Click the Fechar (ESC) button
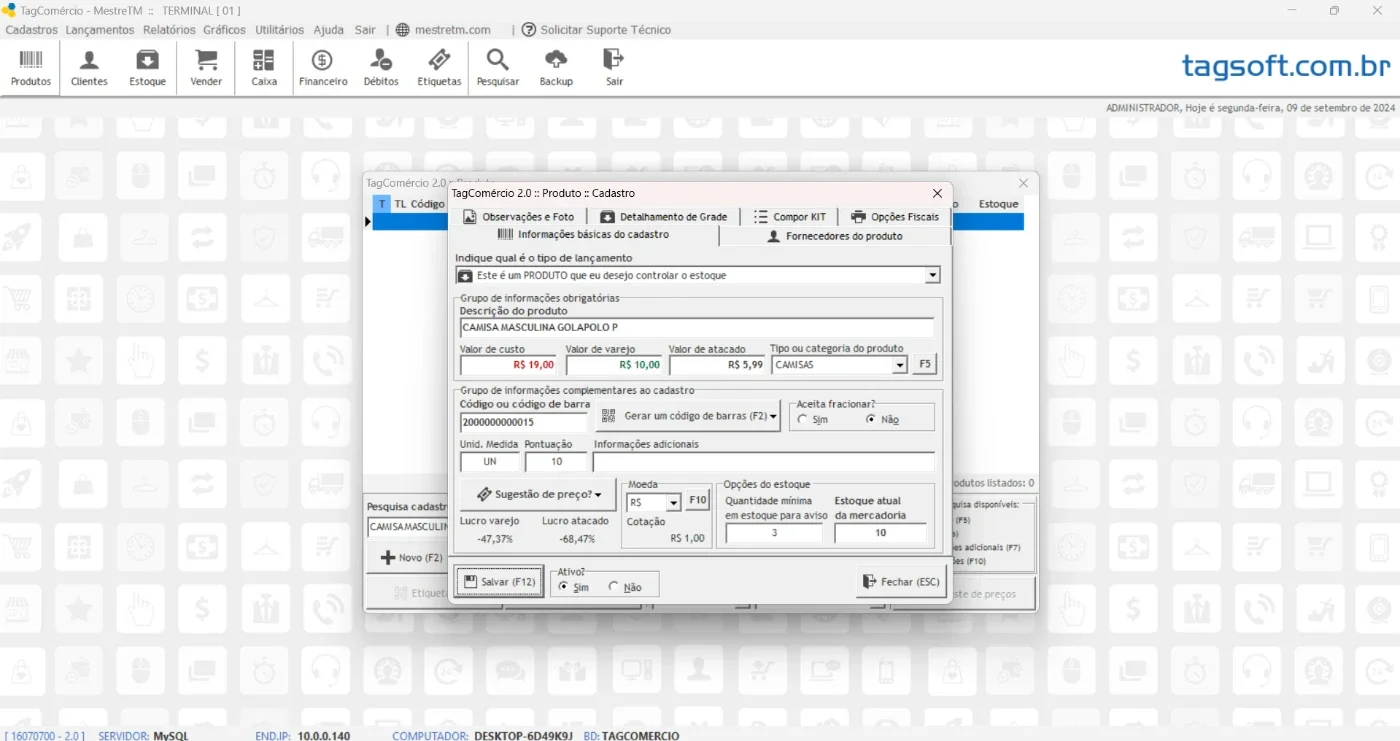 click(x=901, y=581)
